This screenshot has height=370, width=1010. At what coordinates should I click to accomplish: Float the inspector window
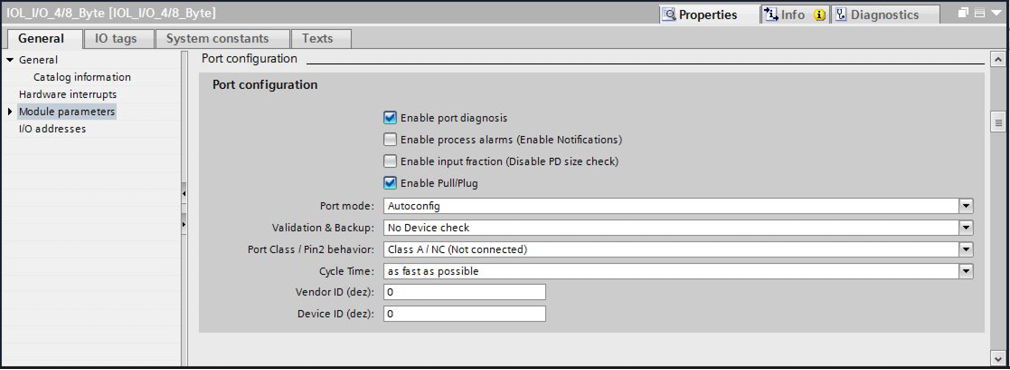pos(964,13)
